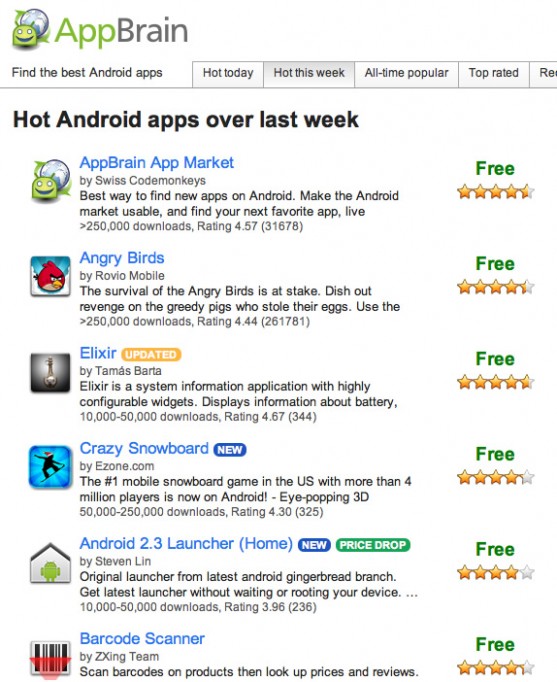Follow the Barcode Scanner title link
557x682 pixels.
pyautogui.click(x=142, y=639)
